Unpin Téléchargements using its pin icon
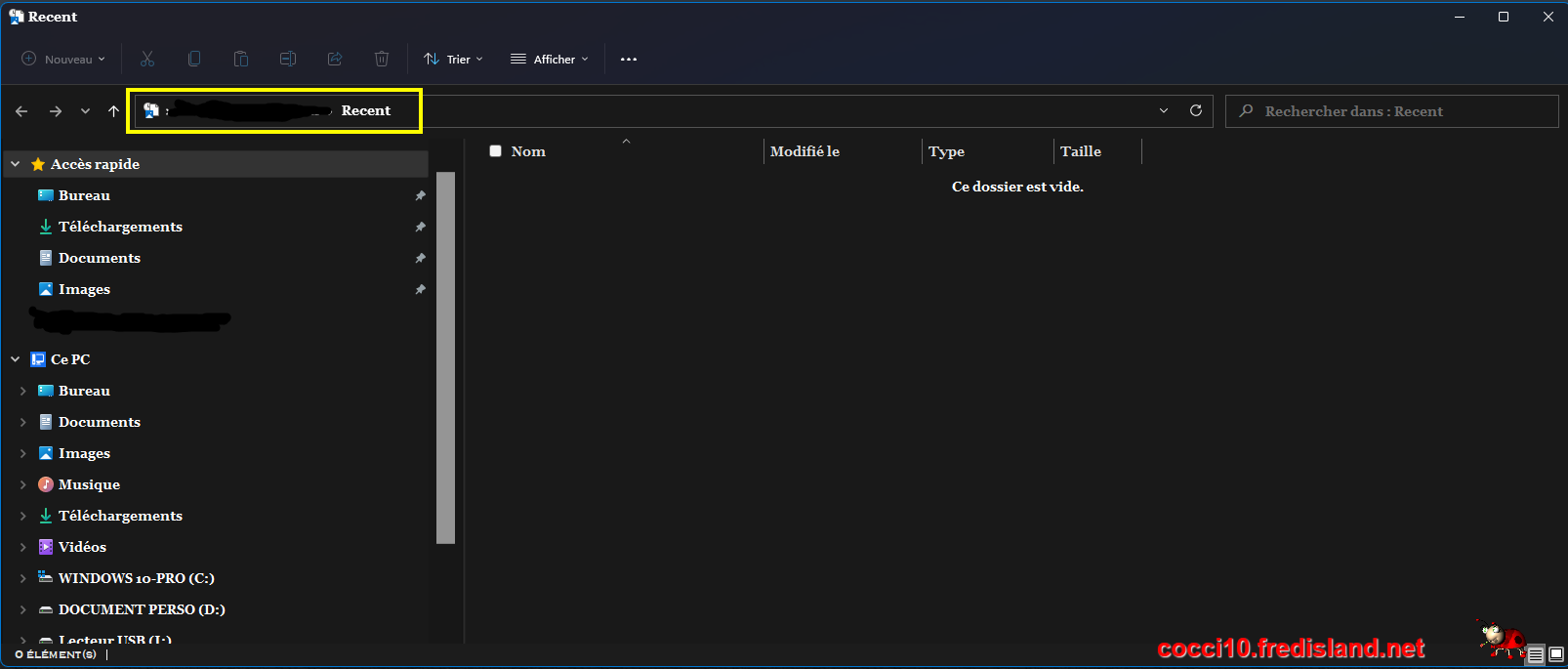 420,227
